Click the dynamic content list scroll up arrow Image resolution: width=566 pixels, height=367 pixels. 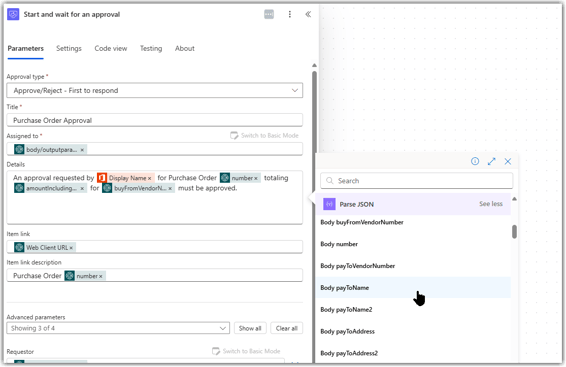[514, 199]
